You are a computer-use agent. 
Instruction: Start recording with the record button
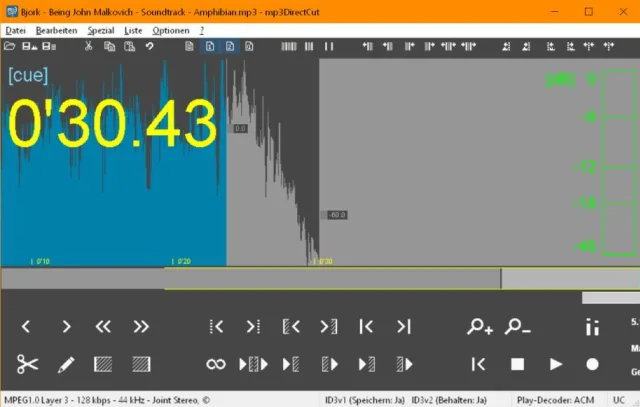point(592,364)
